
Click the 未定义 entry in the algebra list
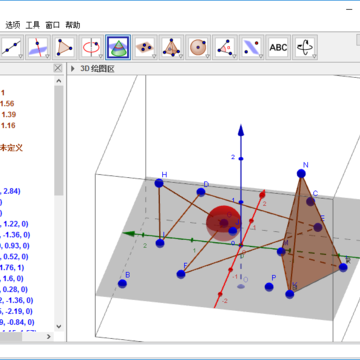coord(11,148)
